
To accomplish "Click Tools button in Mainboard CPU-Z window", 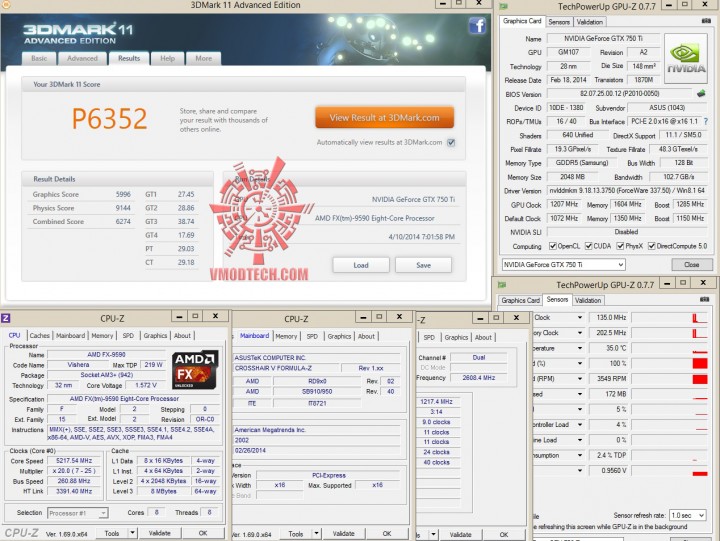I will [x=295, y=534].
